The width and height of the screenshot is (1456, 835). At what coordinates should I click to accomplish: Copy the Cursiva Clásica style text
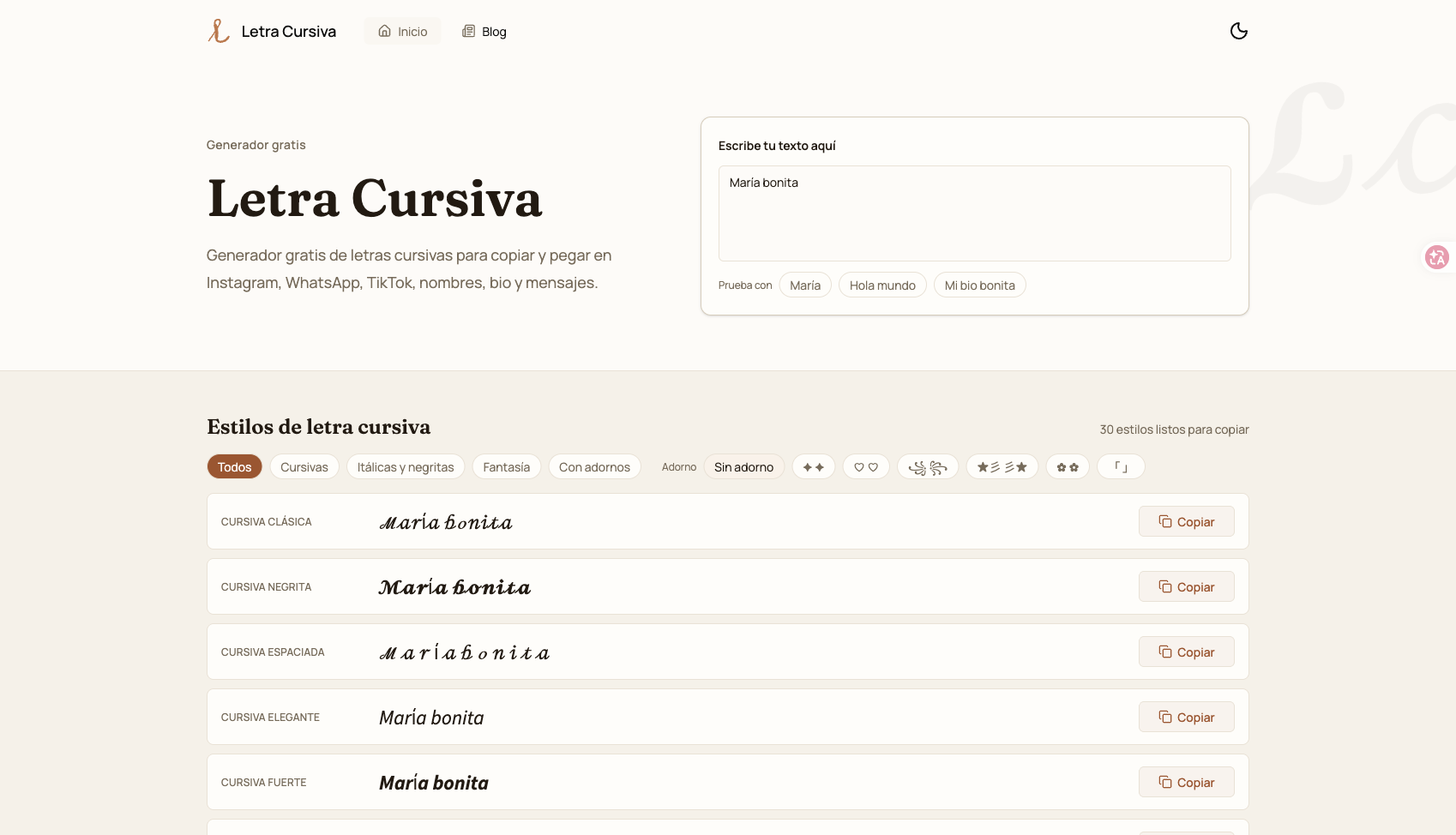[1186, 522]
